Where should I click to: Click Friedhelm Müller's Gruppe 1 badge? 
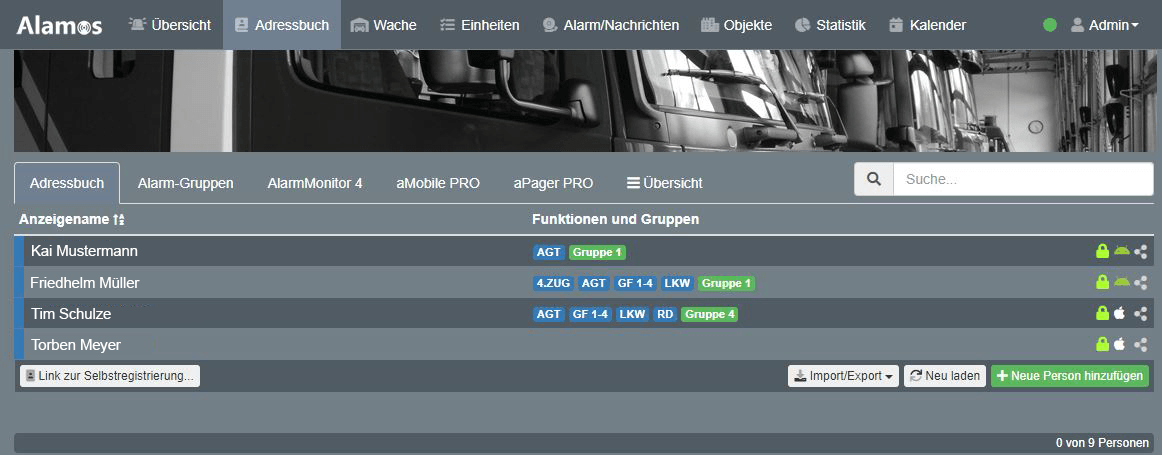(x=726, y=283)
